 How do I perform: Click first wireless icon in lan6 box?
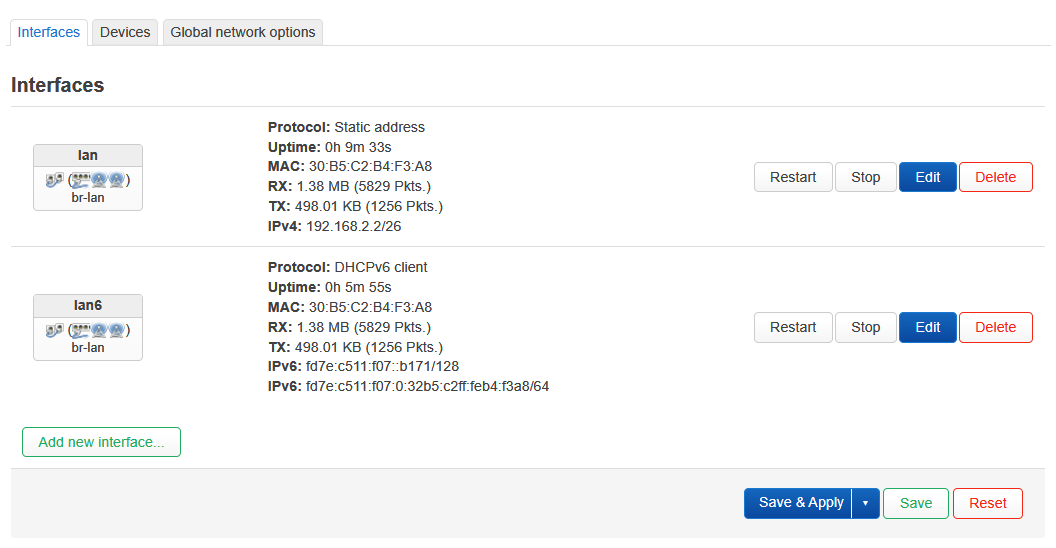click(99, 330)
